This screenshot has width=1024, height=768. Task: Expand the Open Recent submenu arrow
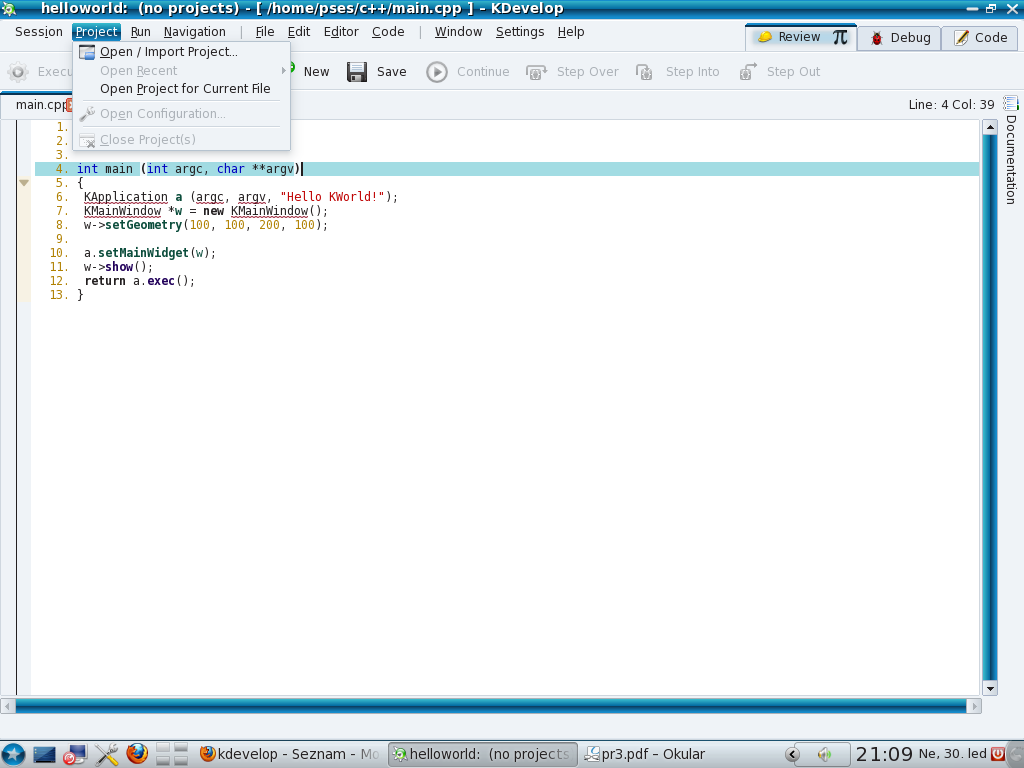[283, 71]
